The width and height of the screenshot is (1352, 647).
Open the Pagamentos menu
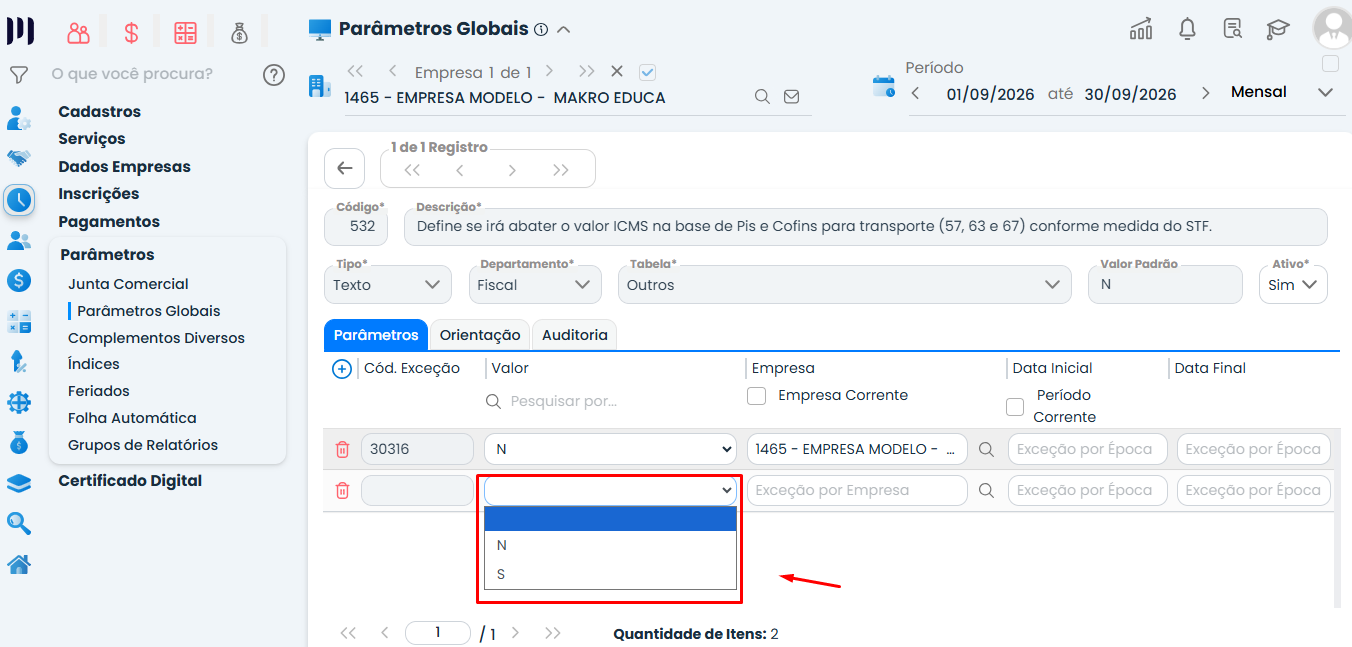click(x=109, y=222)
